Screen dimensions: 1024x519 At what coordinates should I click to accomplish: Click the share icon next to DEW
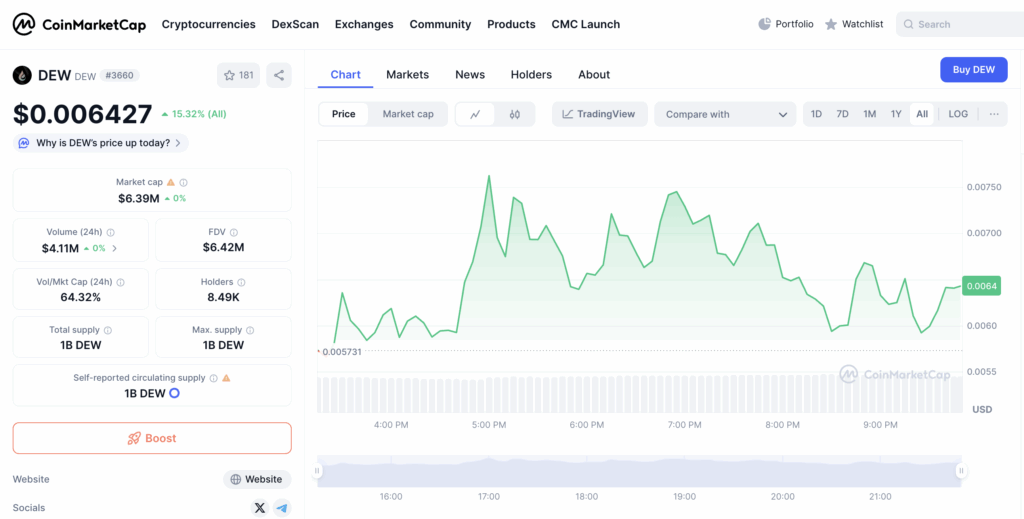[279, 75]
